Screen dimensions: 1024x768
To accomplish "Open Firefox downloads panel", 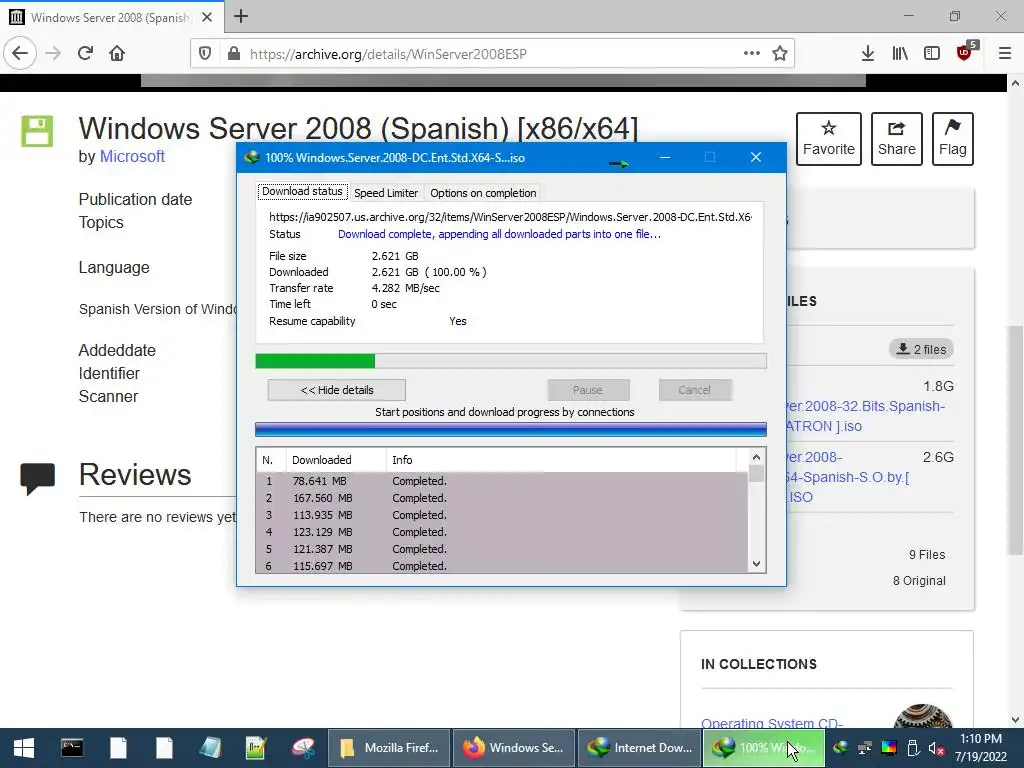I will [867, 54].
